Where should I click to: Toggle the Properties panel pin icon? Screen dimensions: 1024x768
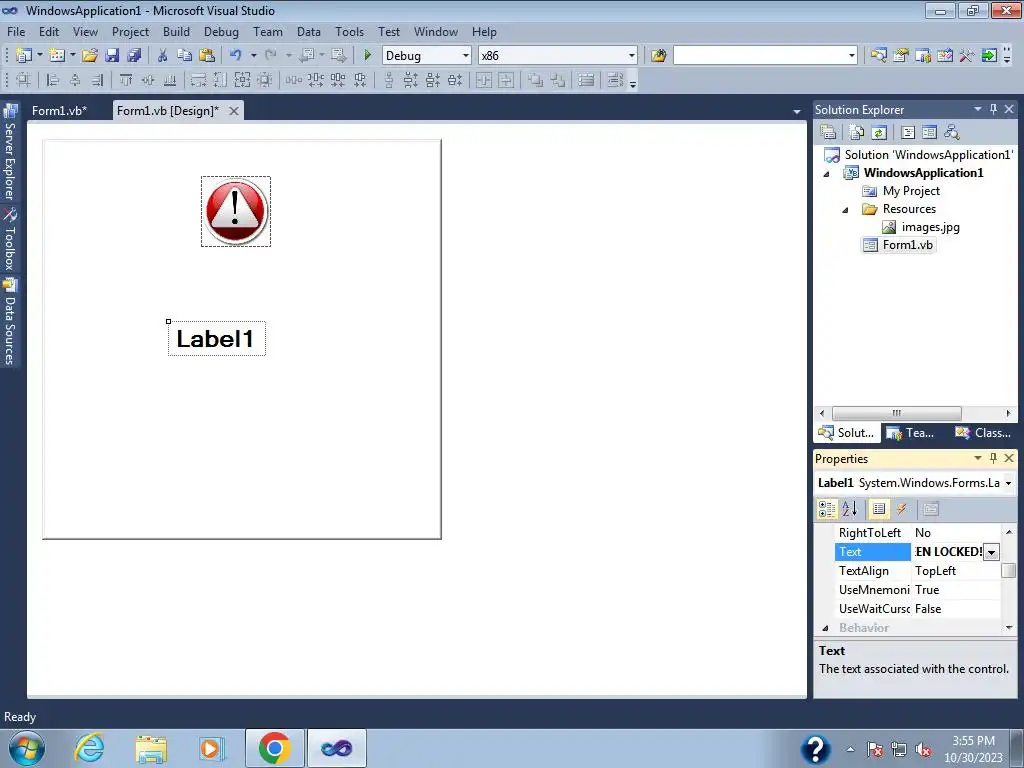click(993, 458)
